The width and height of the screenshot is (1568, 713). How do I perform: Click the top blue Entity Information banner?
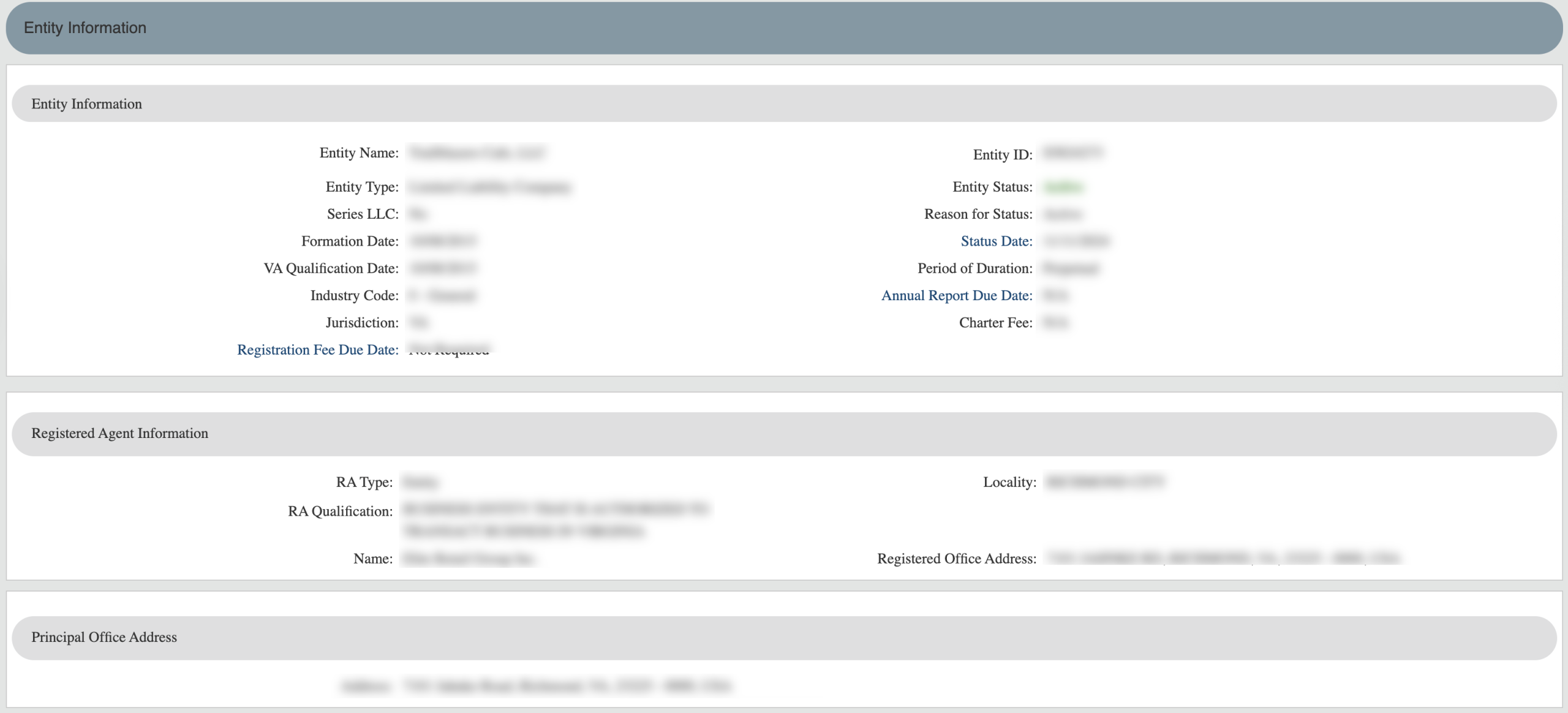tap(784, 28)
